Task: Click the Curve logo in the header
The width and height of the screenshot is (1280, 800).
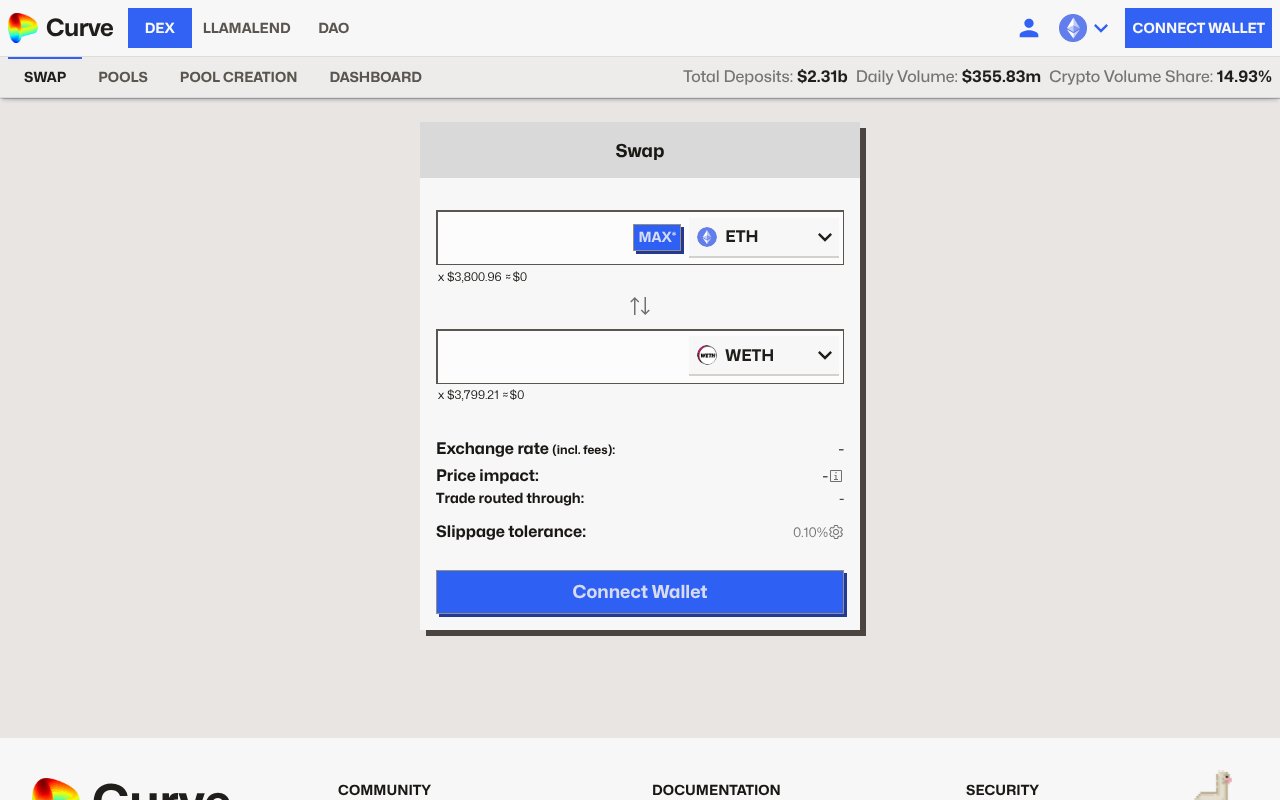Action: click(60, 28)
